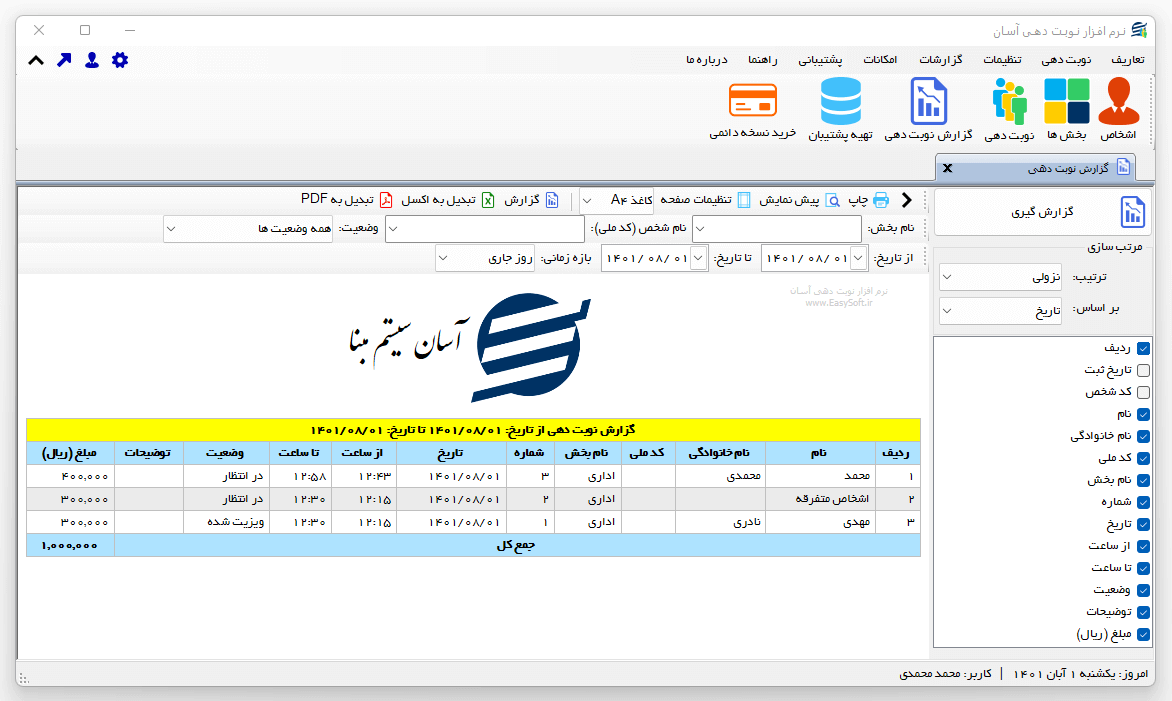Open the از تاریخ date picker arrow

click(859, 259)
